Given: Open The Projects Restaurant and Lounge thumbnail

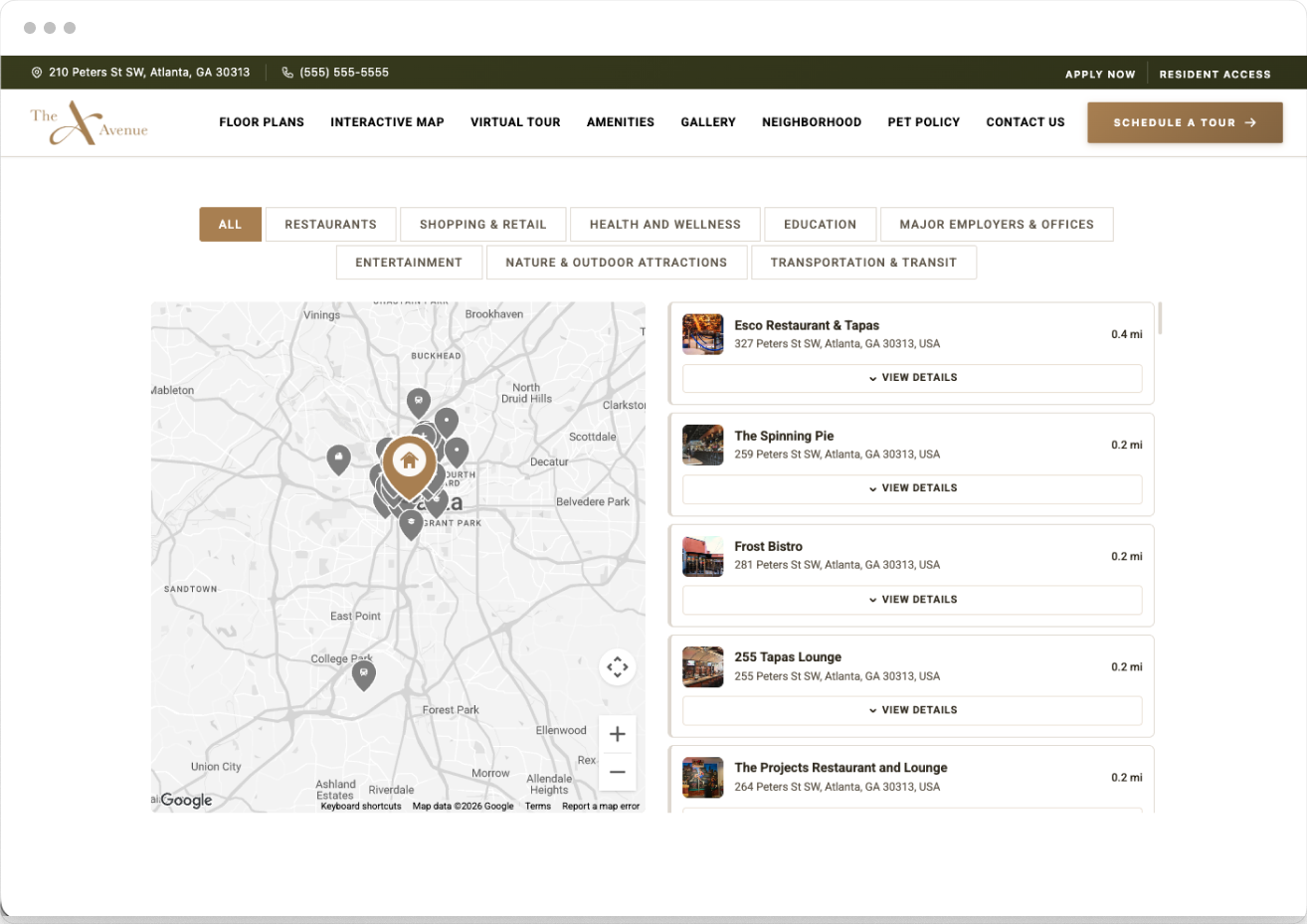Looking at the screenshot, I should click(702, 777).
